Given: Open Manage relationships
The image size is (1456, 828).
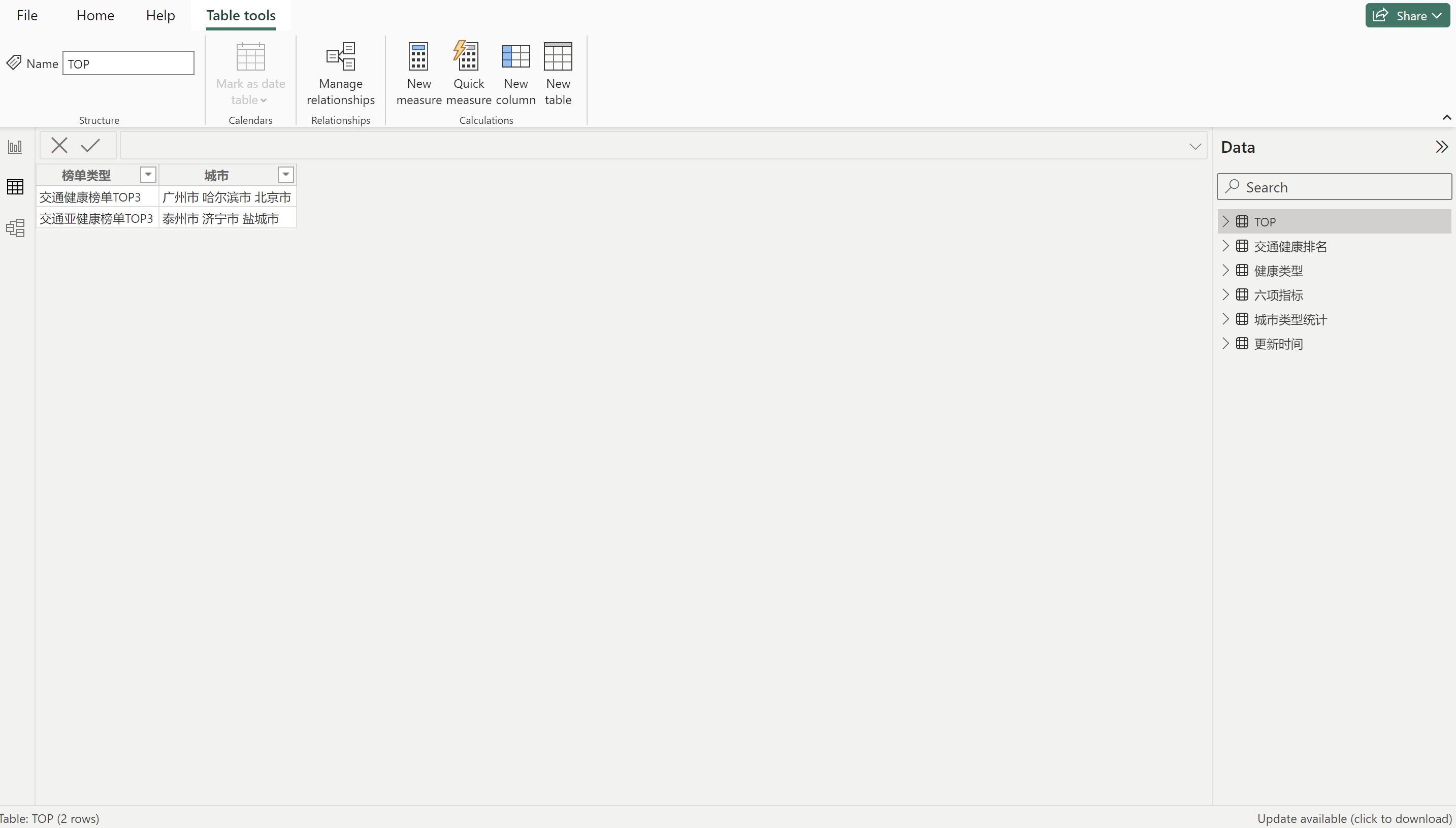Looking at the screenshot, I should pyautogui.click(x=341, y=57).
